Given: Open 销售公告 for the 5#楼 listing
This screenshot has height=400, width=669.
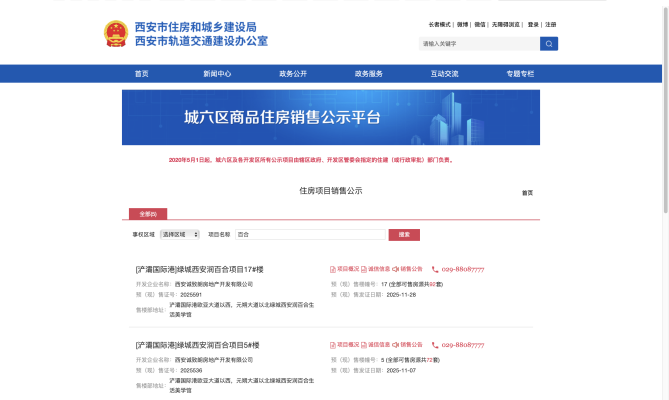Looking at the screenshot, I should click(408, 344).
